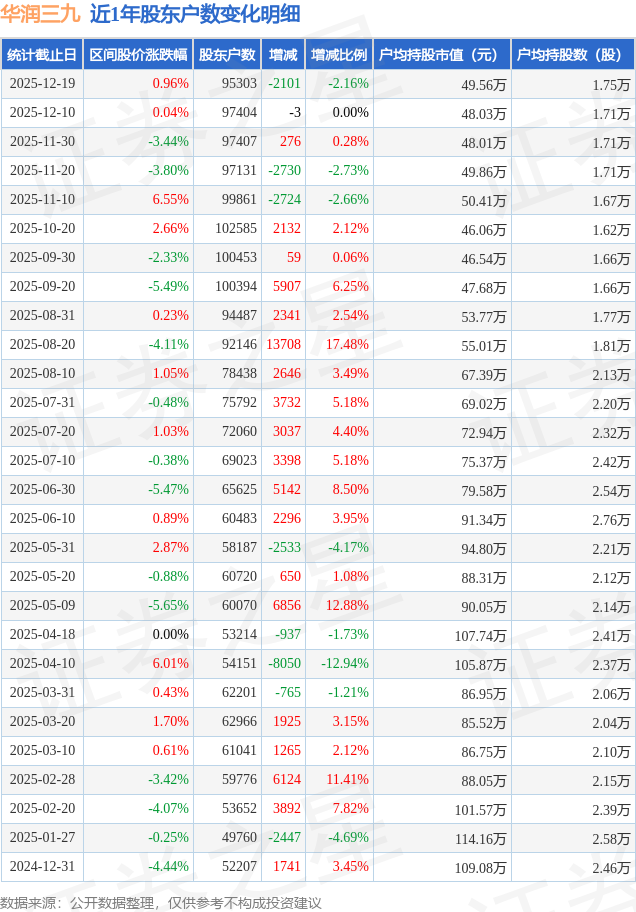636x912 pixels.
Task: Click the 17.48% increase ratio cell
Action: coord(347,345)
